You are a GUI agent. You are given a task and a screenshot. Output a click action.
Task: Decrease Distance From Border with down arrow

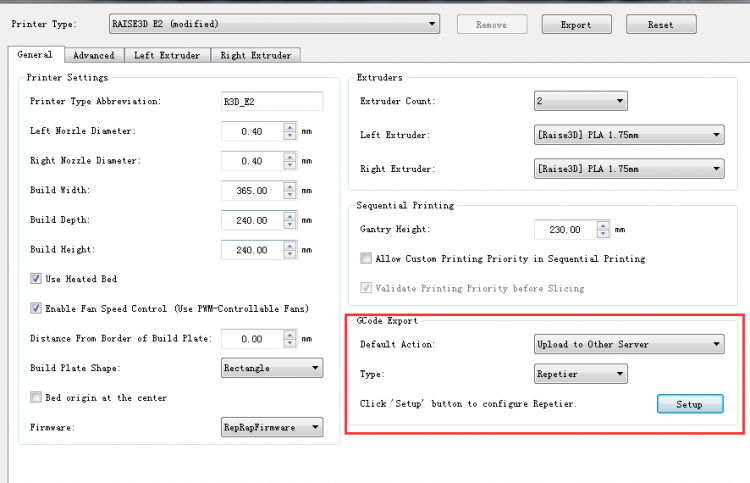click(x=290, y=343)
